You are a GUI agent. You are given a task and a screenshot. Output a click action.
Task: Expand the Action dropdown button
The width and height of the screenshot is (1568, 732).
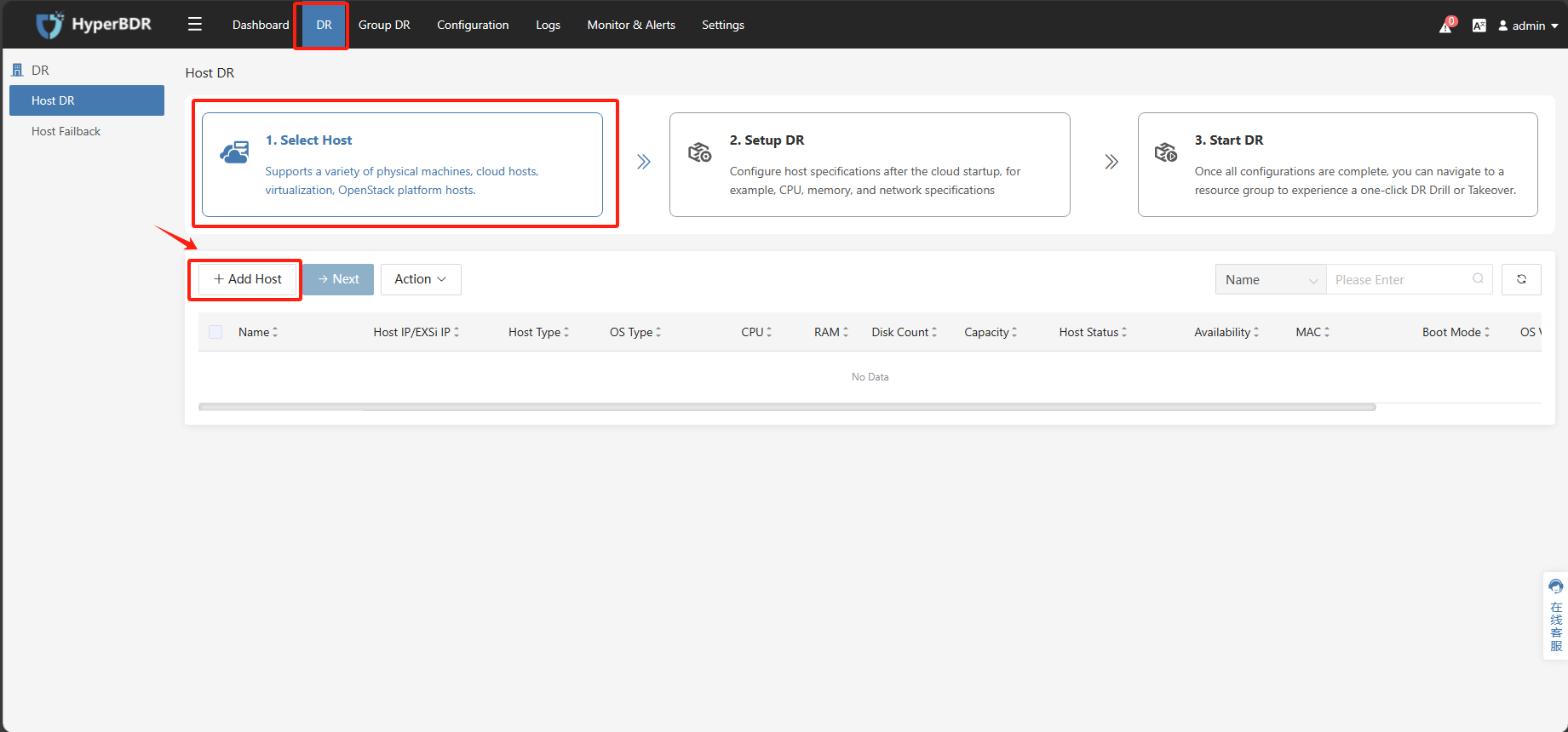click(421, 279)
